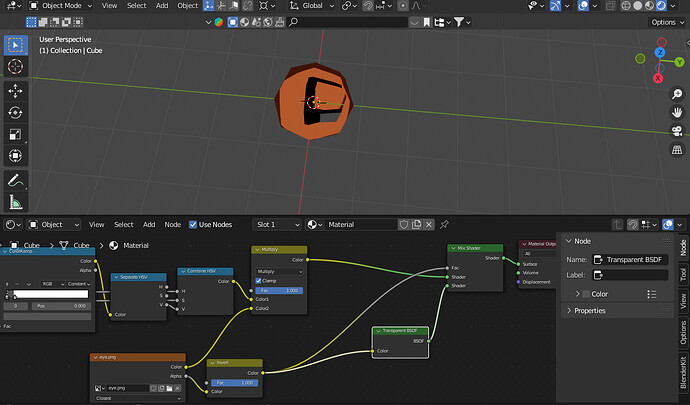Viewport: 690px width, 405px height.
Task: Click the red X axis gizmo ball
Action: (658, 78)
